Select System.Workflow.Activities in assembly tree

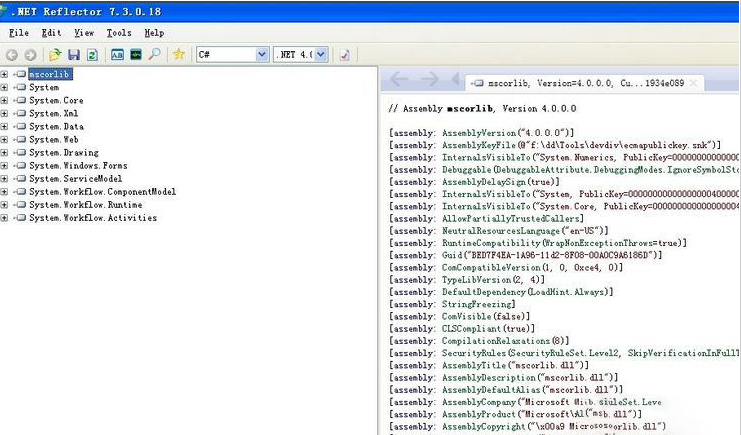click(92, 218)
